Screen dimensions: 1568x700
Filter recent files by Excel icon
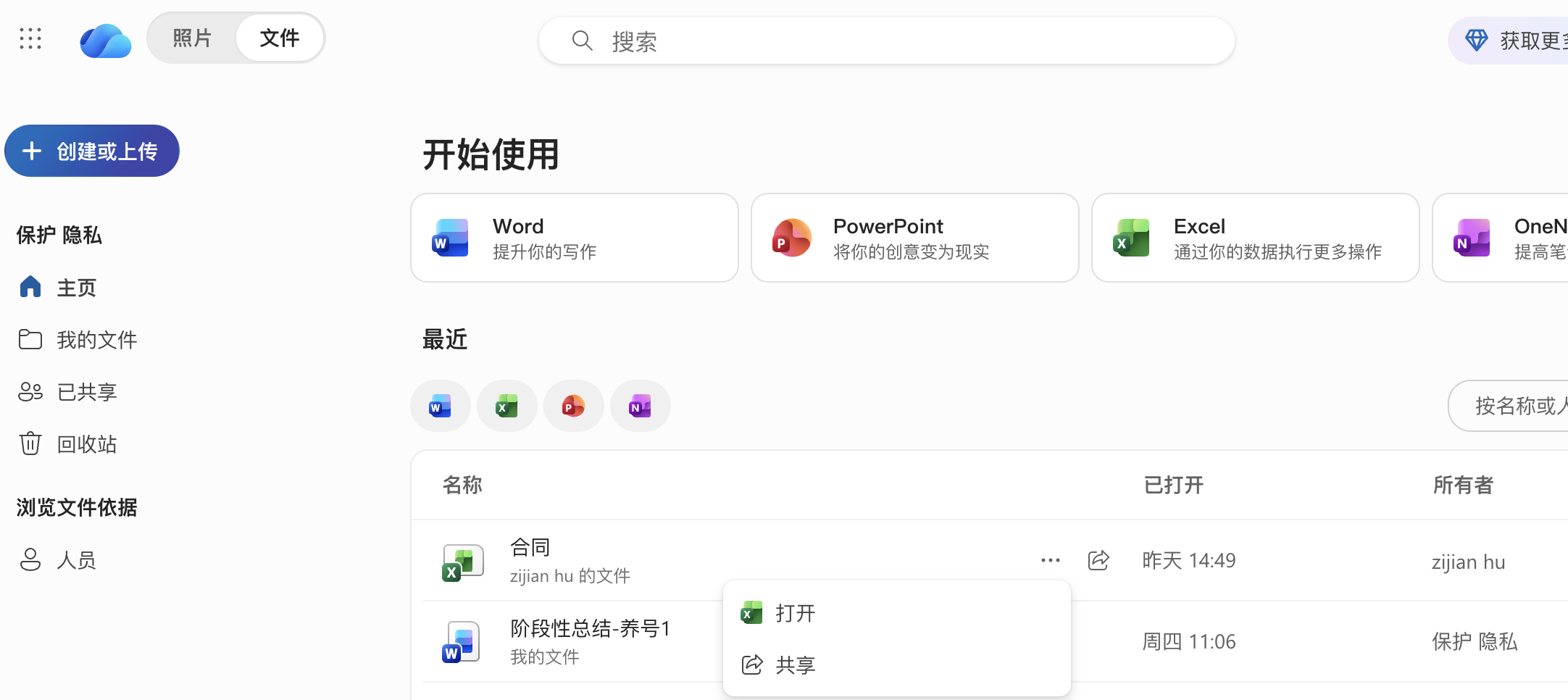507,406
